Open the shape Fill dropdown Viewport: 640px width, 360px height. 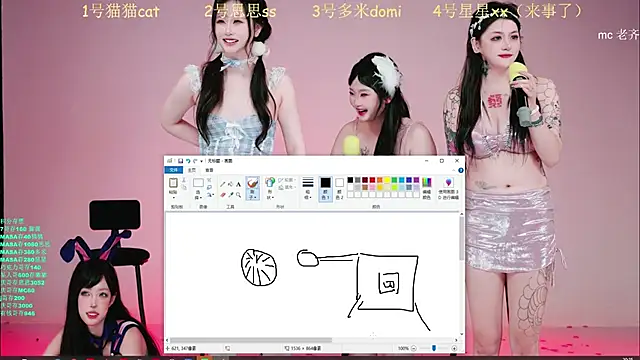coord(287,187)
